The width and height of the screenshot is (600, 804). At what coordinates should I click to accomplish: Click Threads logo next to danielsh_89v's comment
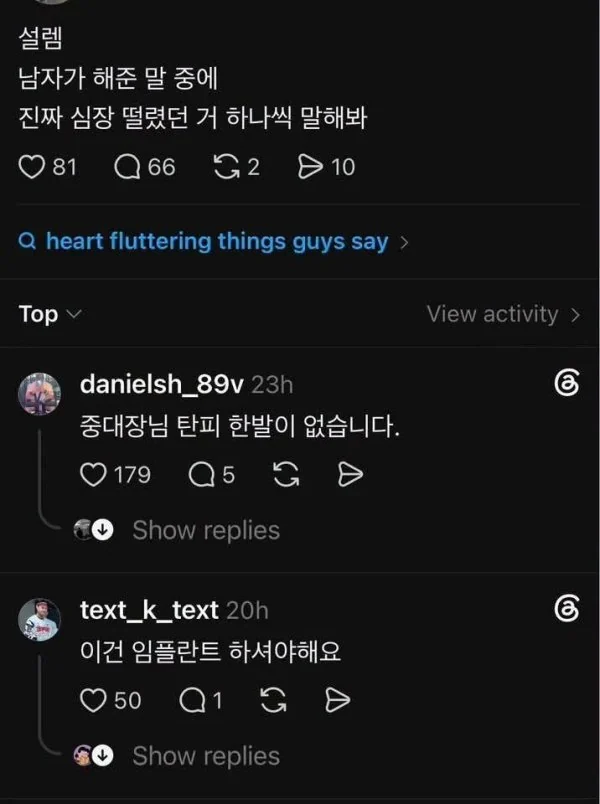click(x=567, y=383)
